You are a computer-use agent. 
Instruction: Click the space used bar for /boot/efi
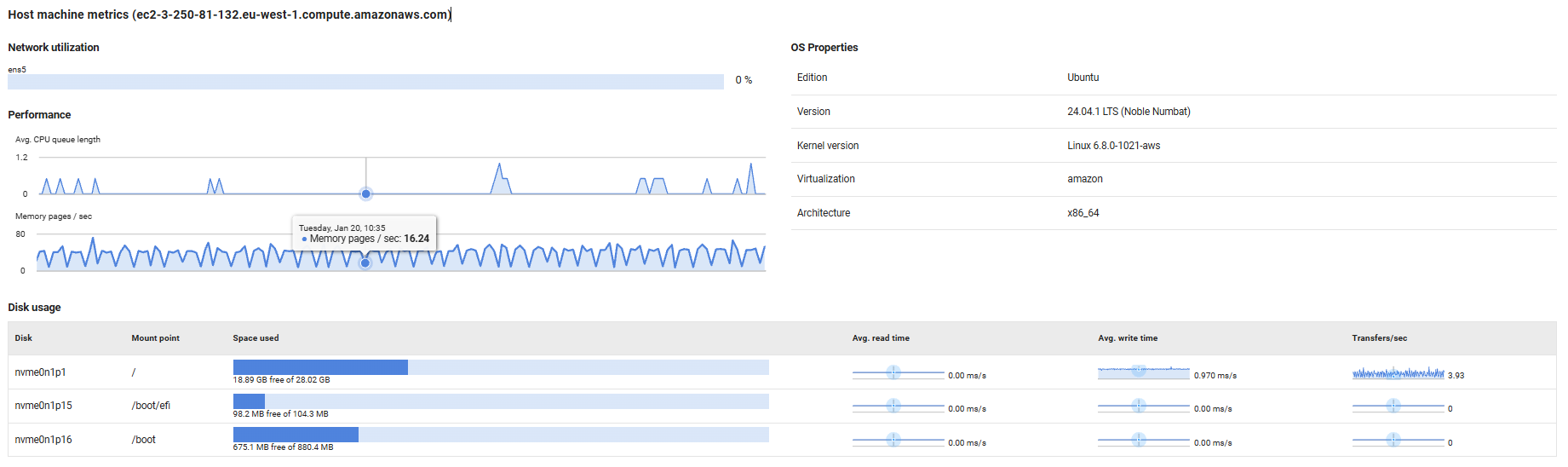(x=501, y=401)
